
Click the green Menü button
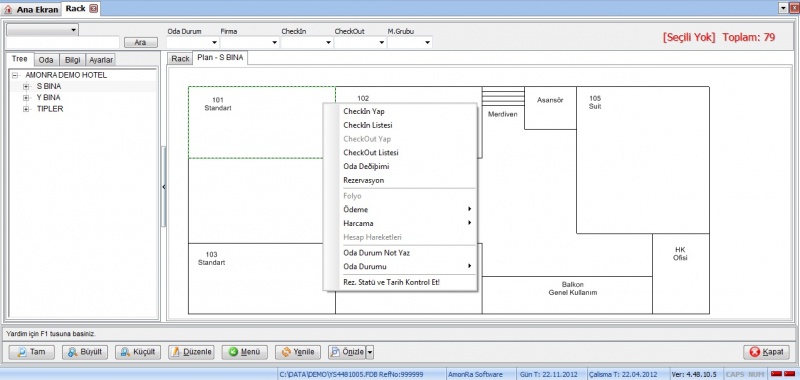click(x=244, y=352)
